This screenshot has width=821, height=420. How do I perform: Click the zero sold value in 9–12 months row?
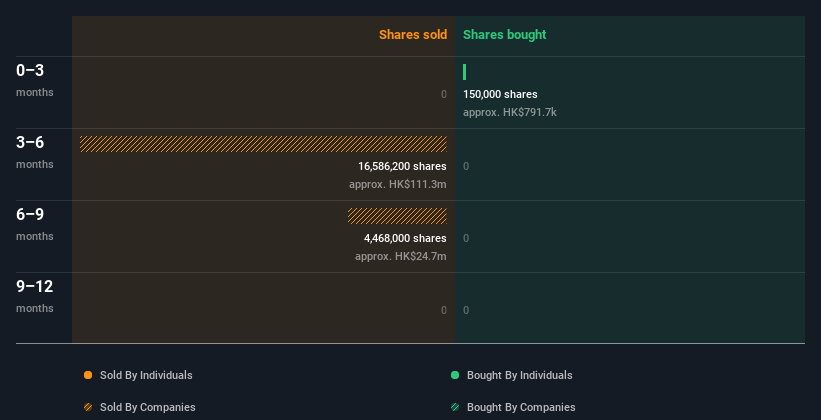tap(444, 310)
